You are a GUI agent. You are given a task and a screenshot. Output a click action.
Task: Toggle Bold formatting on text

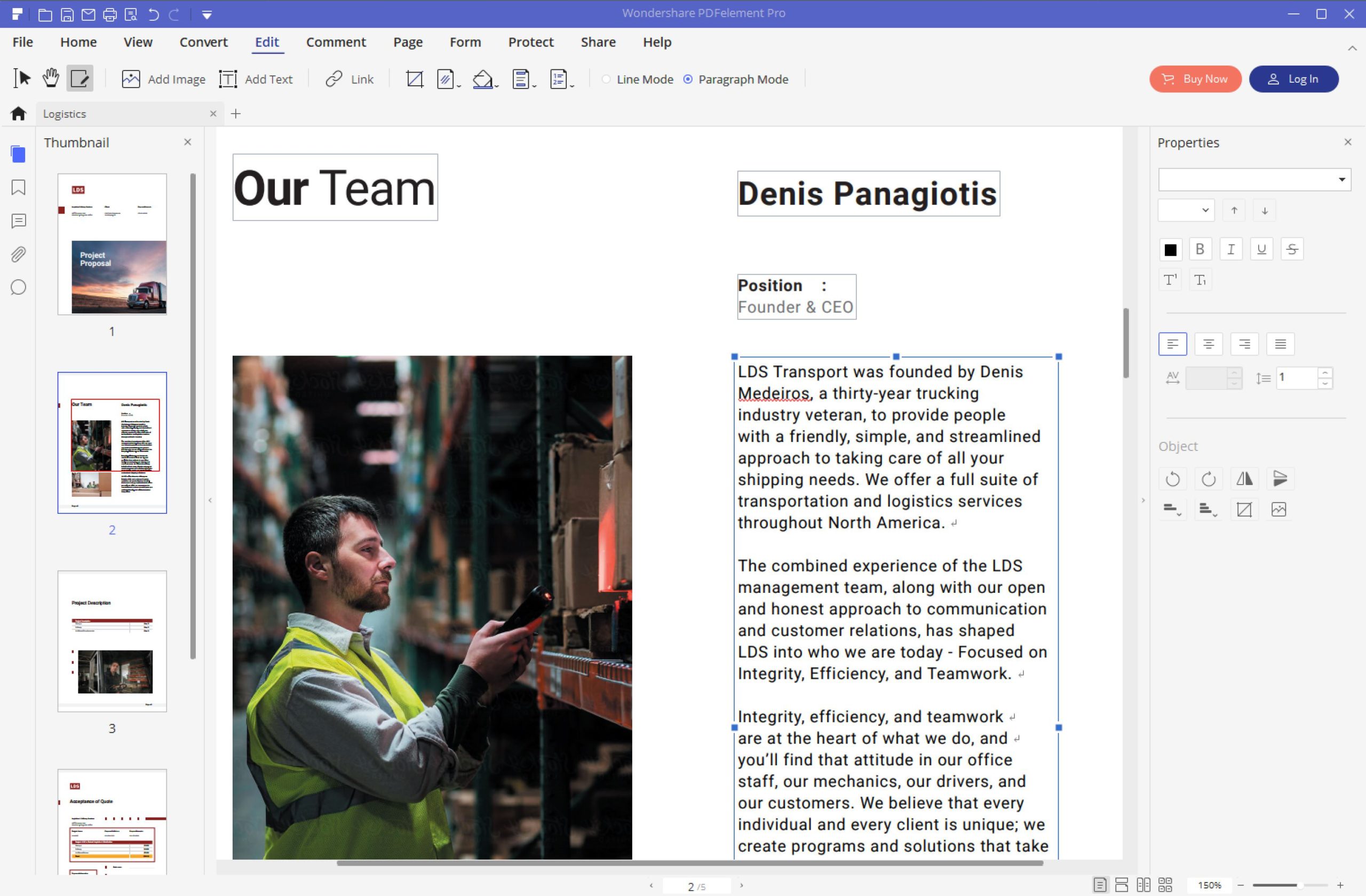(1200, 249)
